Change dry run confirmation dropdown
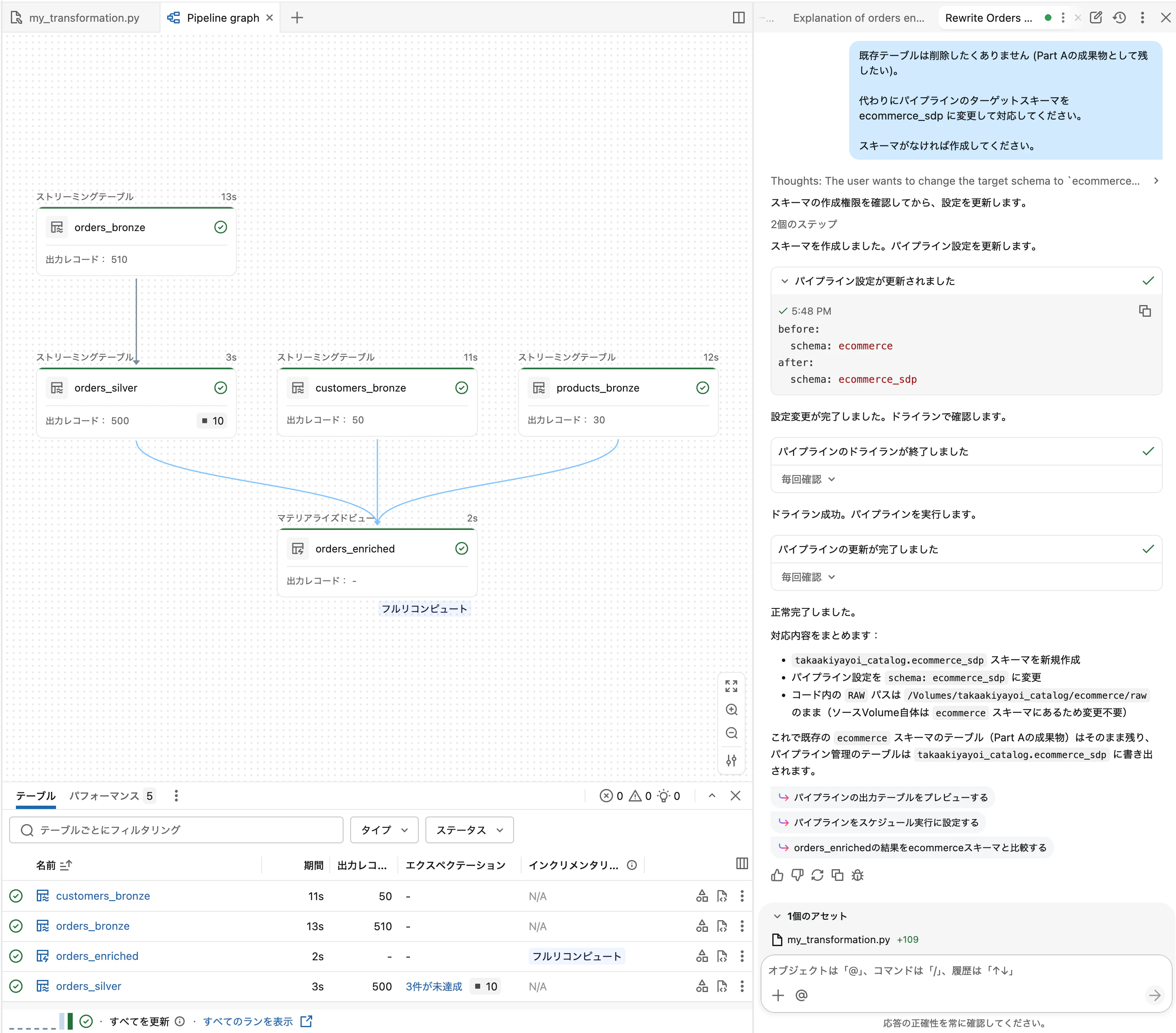The width and height of the screenshot is (1176, 1033). tap(808, 479)
